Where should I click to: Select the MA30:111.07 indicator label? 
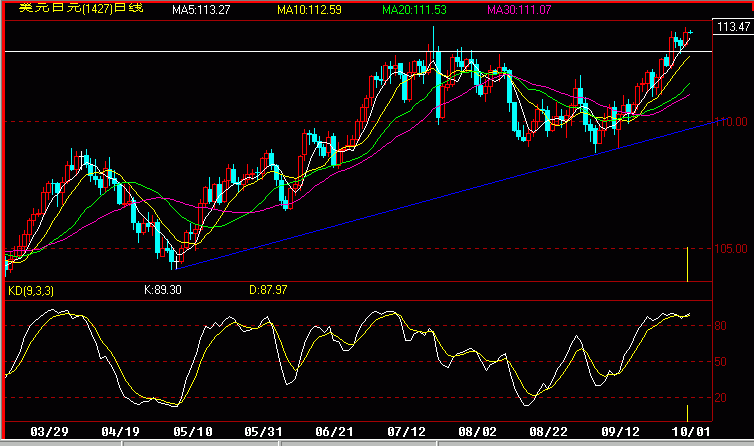pyautogui.click(x=519, y=10)
